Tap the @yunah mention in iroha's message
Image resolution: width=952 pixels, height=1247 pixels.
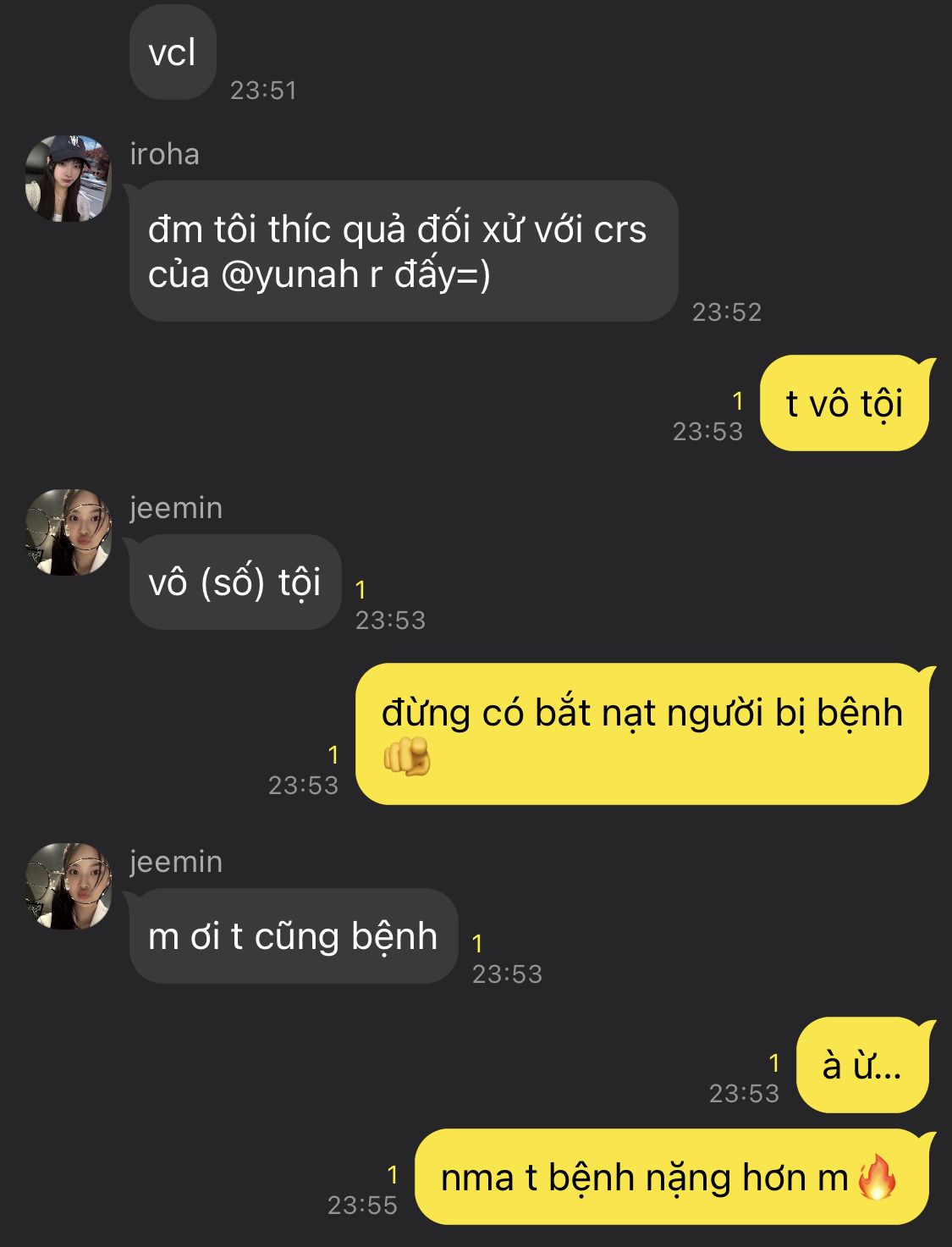point(289,274)
